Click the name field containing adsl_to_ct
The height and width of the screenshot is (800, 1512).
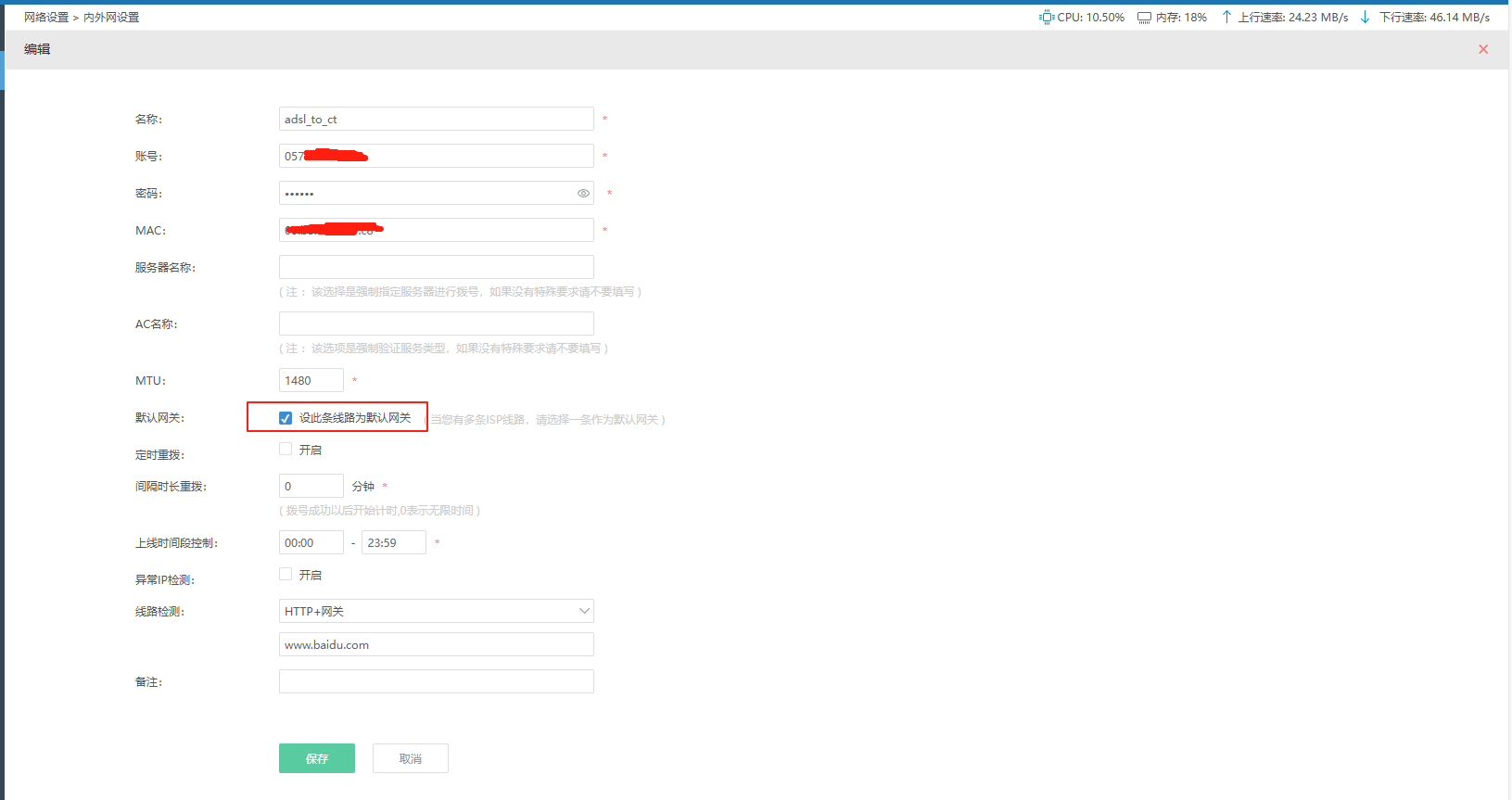click(436, 119)
